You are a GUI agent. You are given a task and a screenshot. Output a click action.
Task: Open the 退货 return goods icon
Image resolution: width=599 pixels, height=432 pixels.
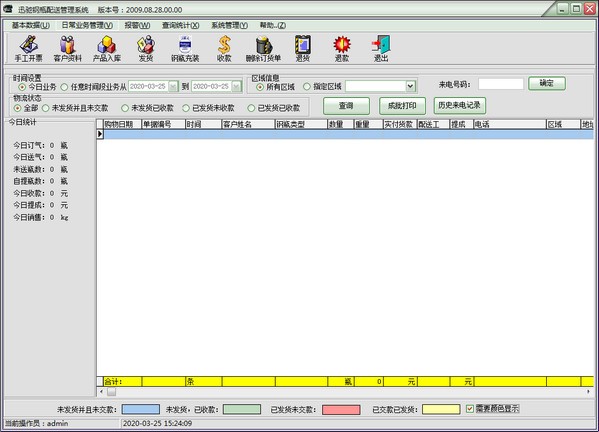click(x=303, y=49)
